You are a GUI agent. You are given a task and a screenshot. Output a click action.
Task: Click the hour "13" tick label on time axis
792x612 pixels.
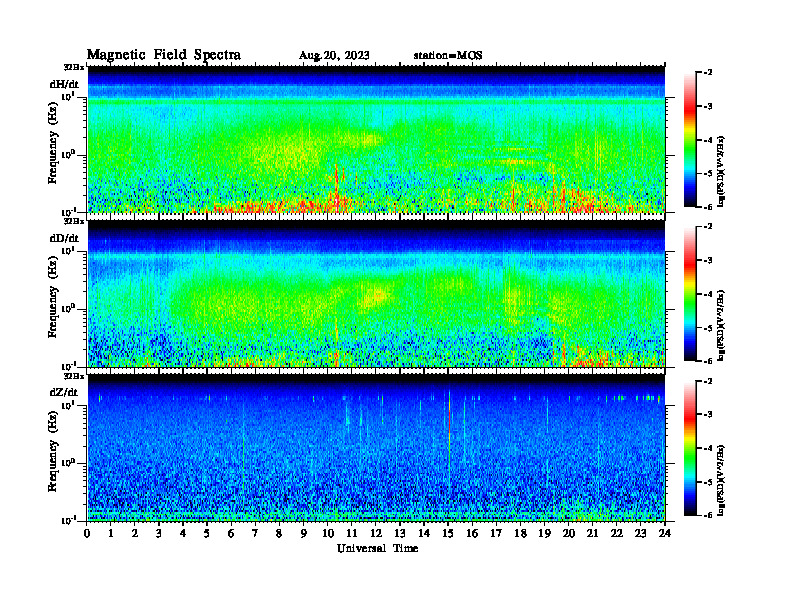[x=400, y=533]
